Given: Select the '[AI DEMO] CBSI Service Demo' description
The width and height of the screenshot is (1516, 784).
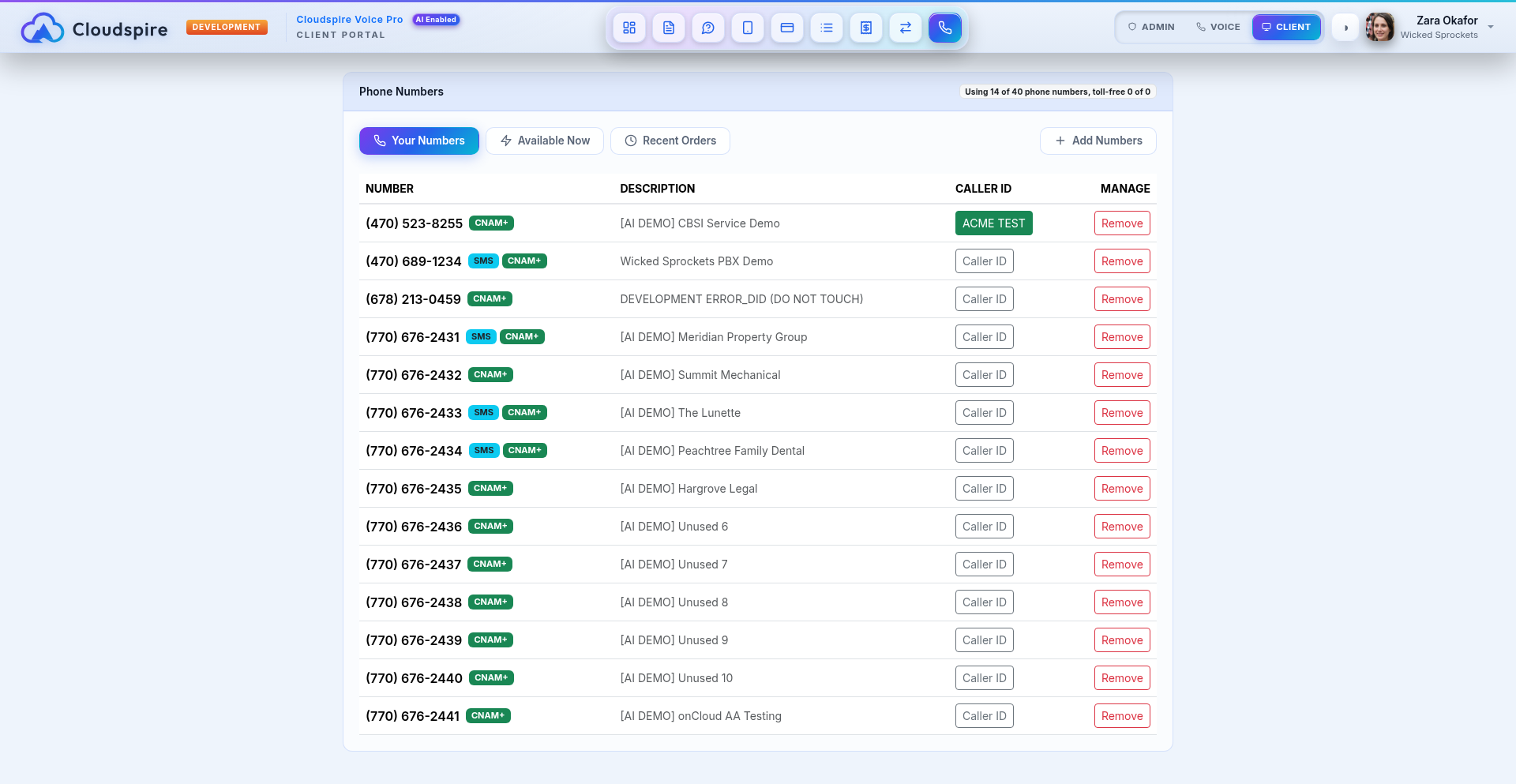Looking at the screenshot, I should pos(700,223).
